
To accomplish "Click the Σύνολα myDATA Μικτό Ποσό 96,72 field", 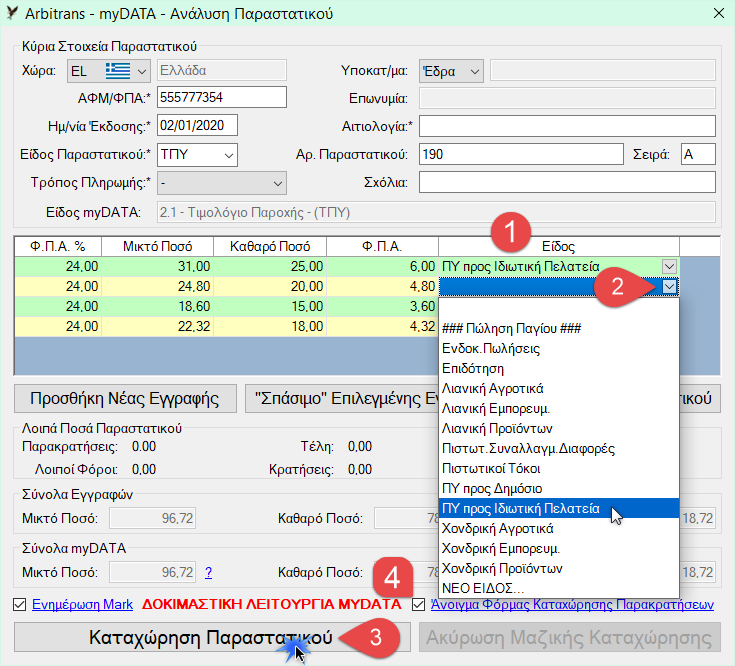I will [153, 572].
